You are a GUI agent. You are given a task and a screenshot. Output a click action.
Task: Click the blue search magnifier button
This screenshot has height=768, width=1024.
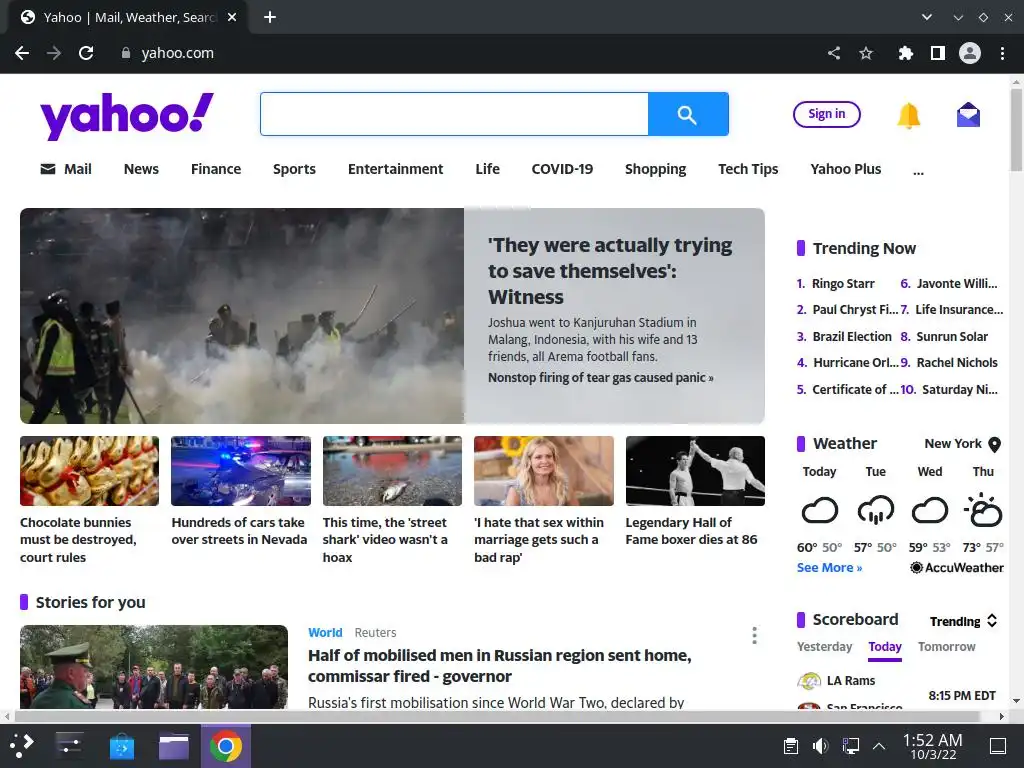[688, 114]
